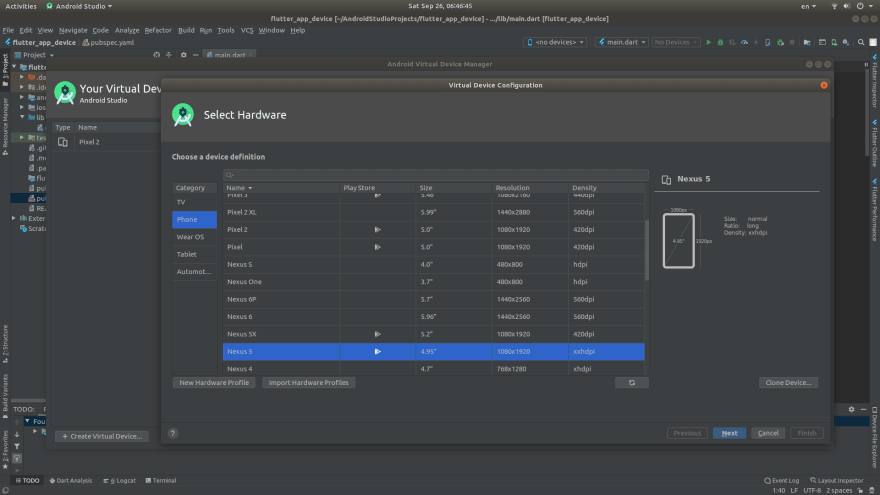Toggle the Device File Explorer side tab
The width and height of the screenshot is (880, 495).
click(874, 437)
